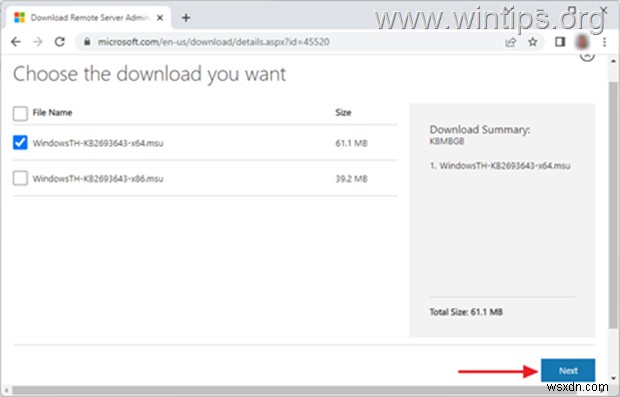This screenshot has width=620, height=397.
Task: Open Chrome three-dot menu
Action: (604, 42)
